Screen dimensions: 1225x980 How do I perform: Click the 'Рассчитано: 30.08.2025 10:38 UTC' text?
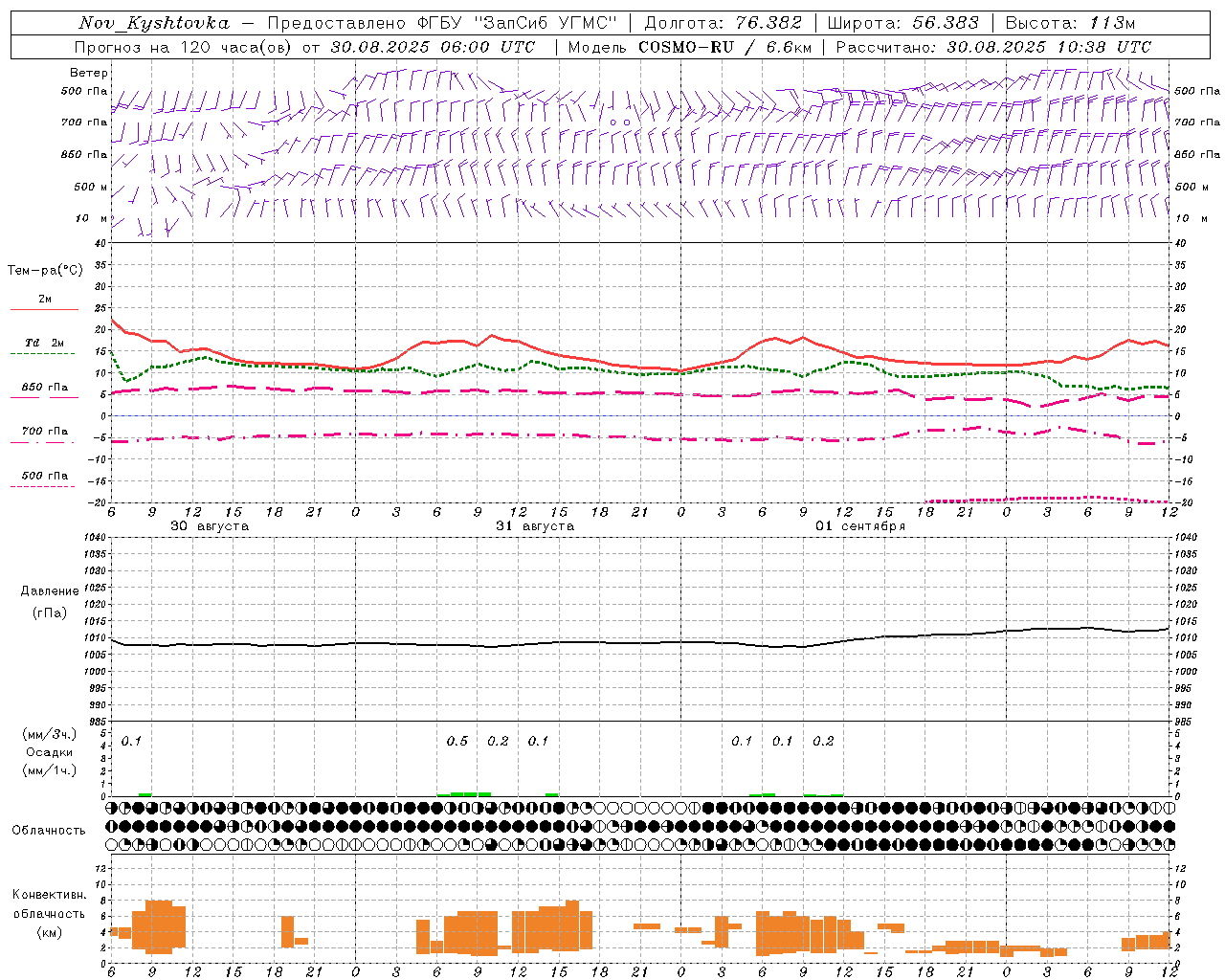993,47
